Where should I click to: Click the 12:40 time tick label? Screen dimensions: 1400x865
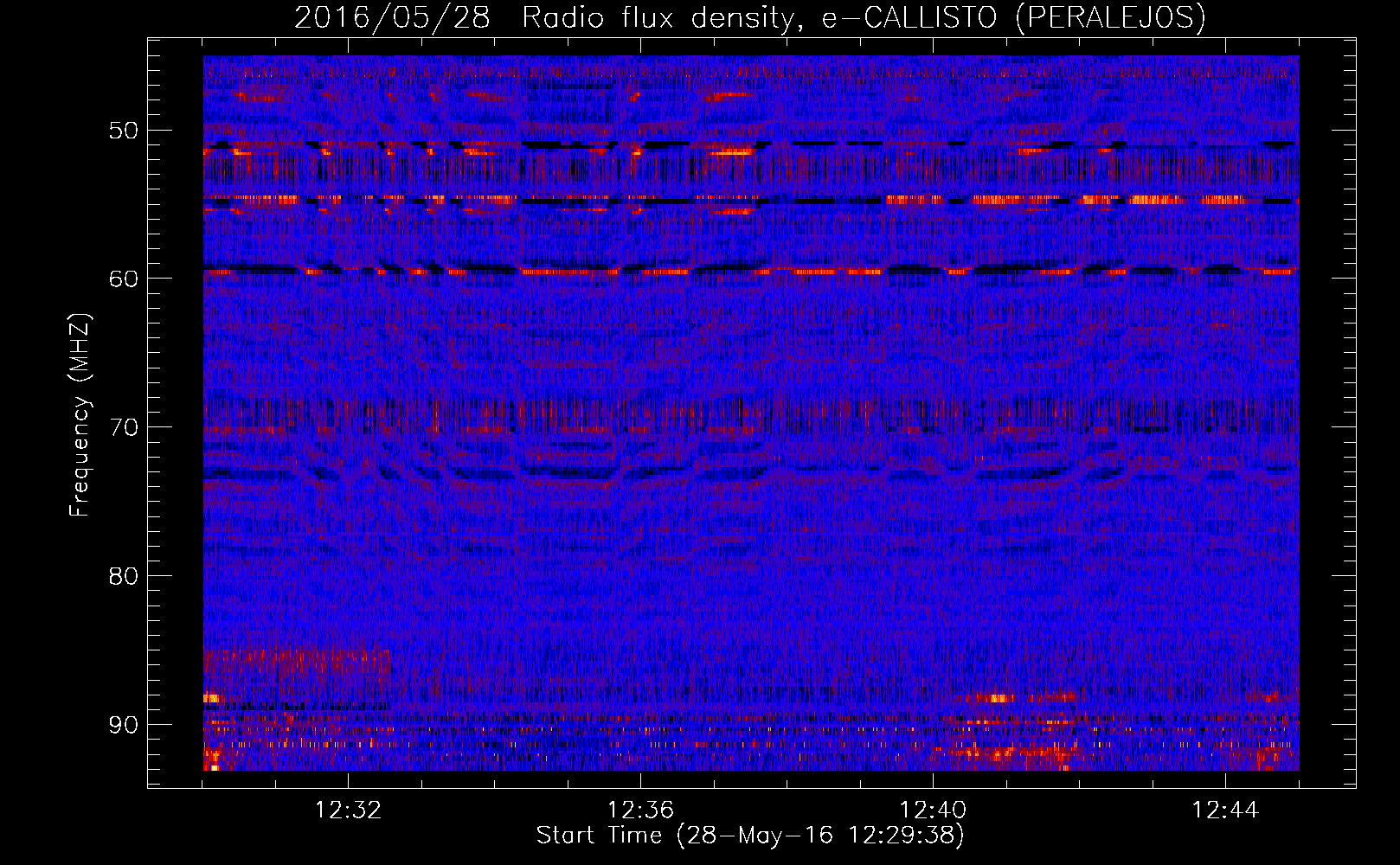pyautogui.click(x=933, y=811)
